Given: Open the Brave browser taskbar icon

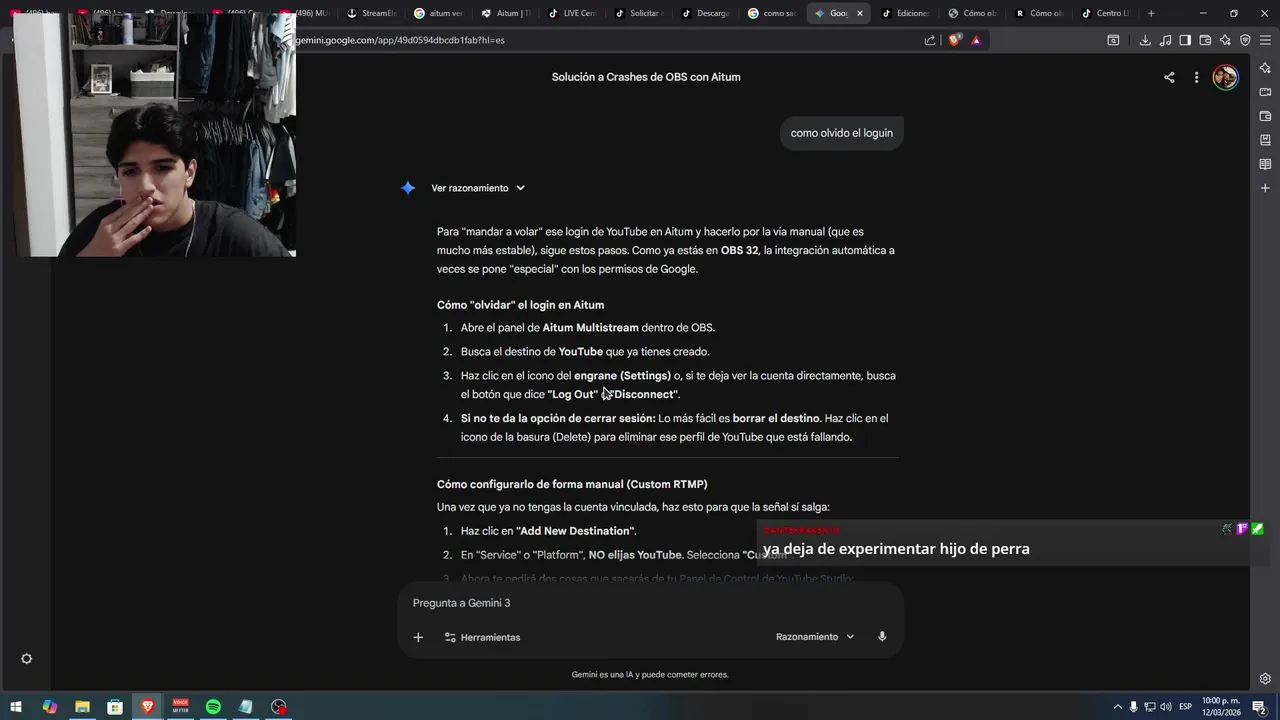Looking at the screenshot, I should [x=148, y=707].
